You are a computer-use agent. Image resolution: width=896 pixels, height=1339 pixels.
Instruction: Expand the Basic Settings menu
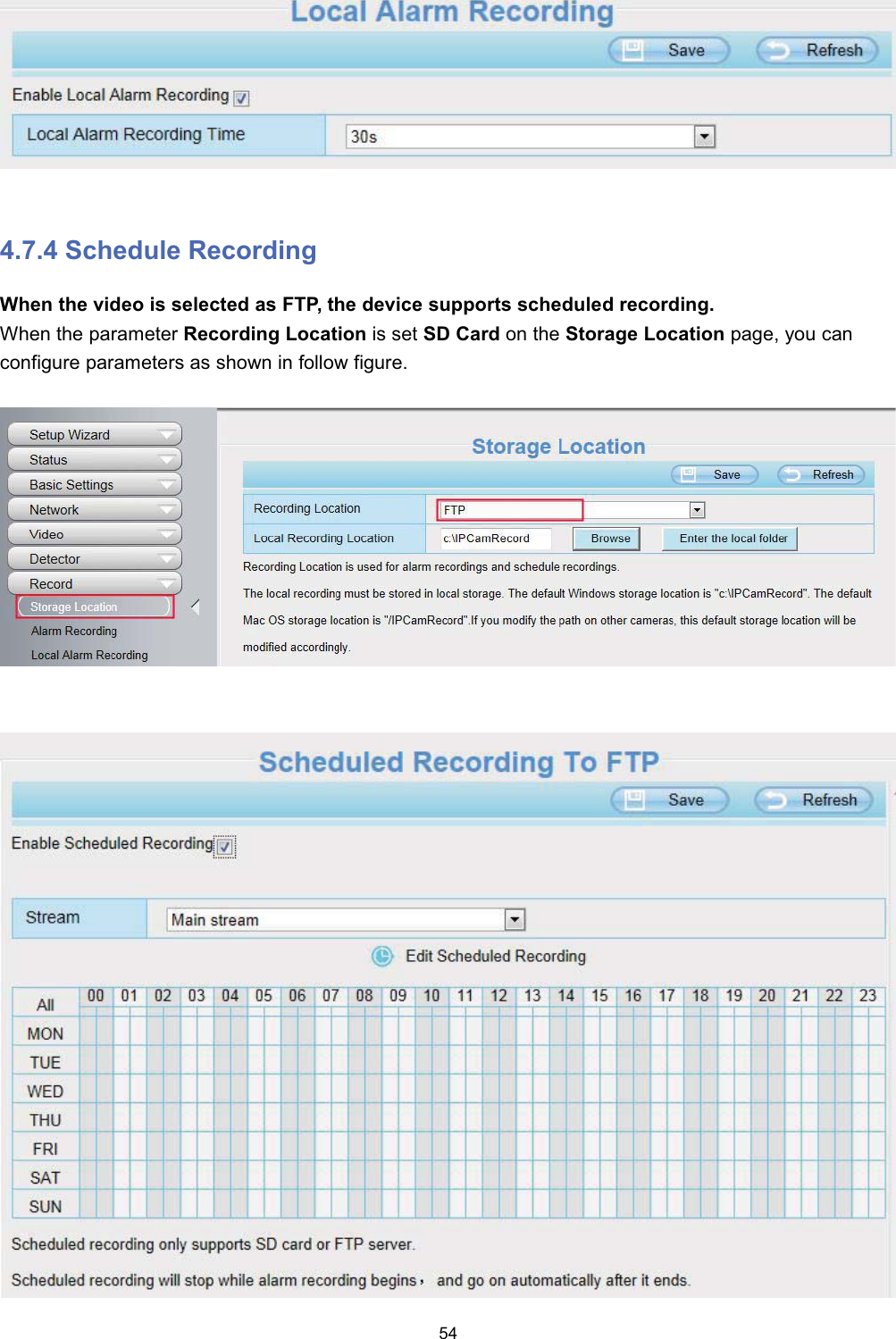95,484
